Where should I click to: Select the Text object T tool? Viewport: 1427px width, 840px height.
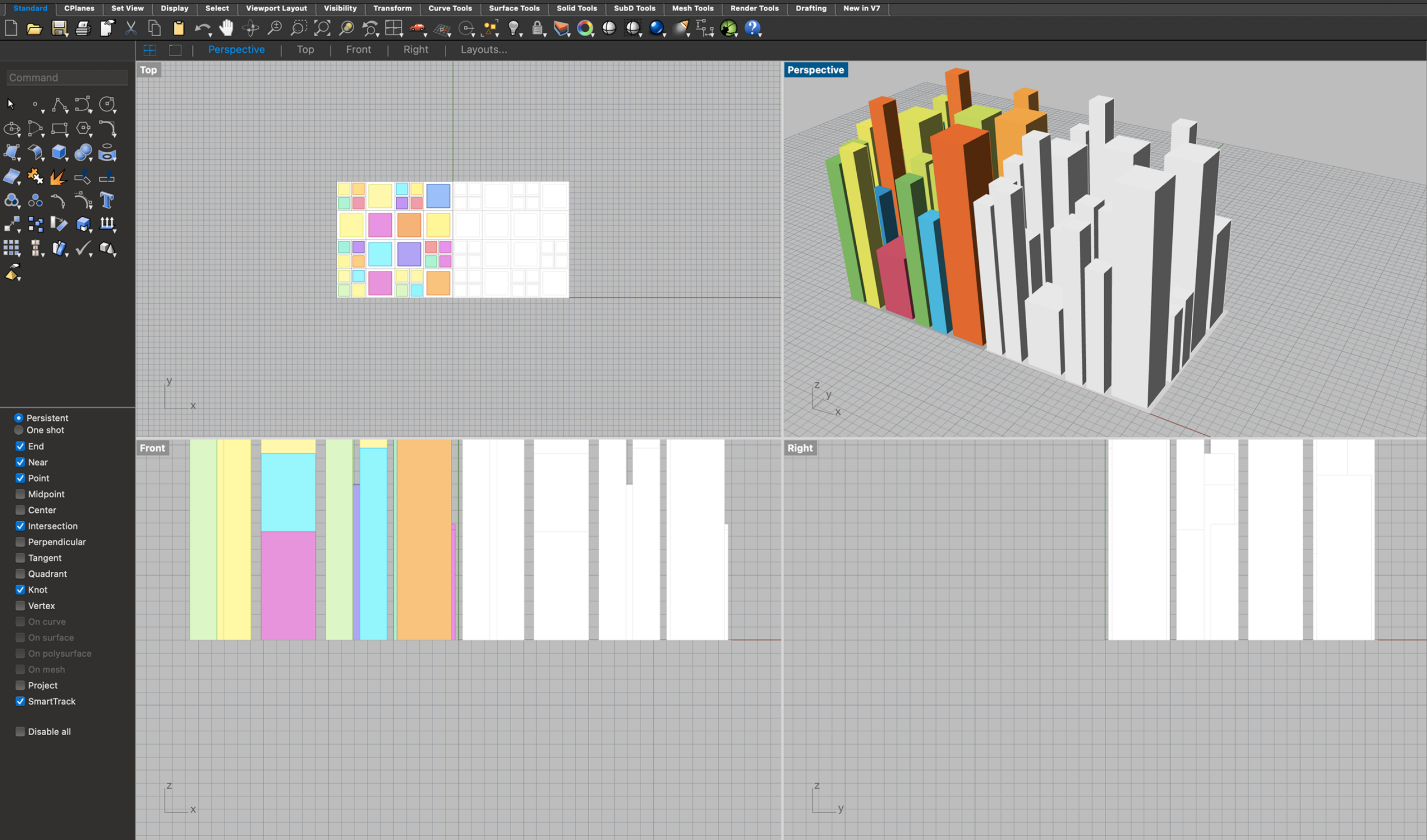[x=106, y=201]
